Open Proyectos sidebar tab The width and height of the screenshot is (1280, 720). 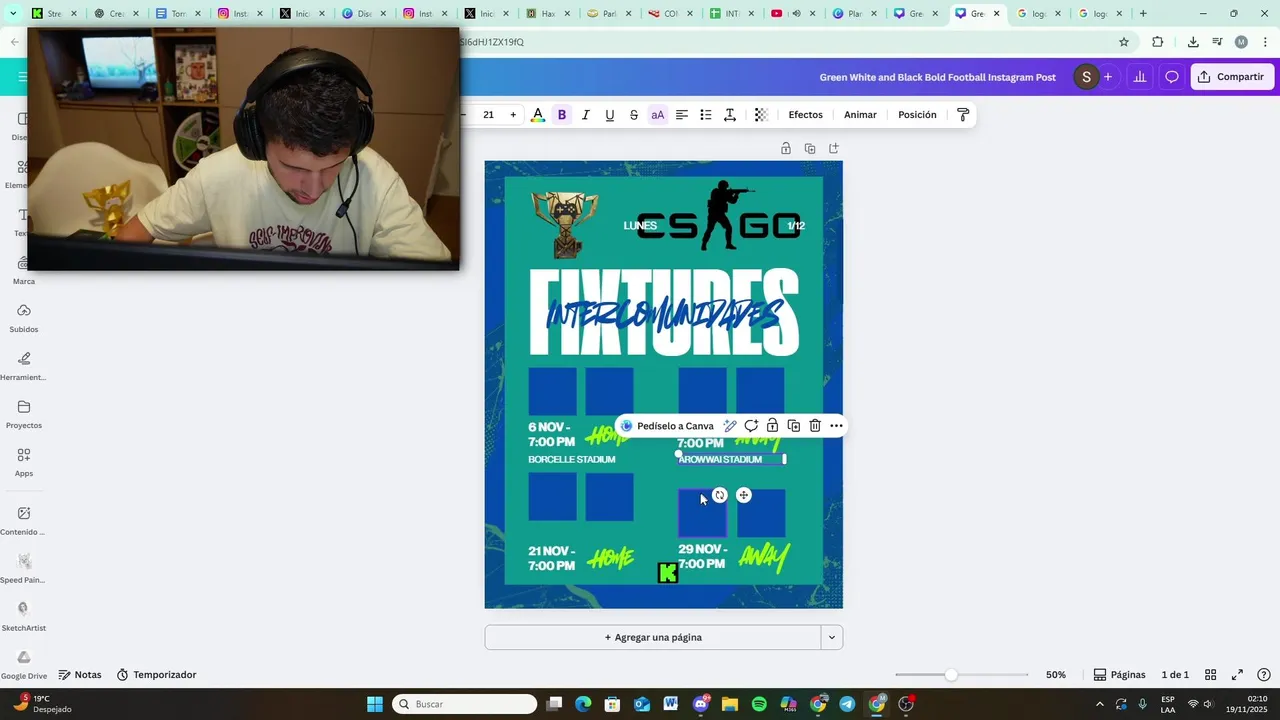point(24,413)
